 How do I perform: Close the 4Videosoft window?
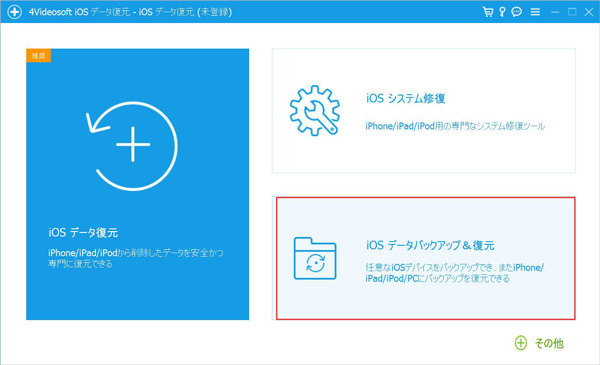589,12
